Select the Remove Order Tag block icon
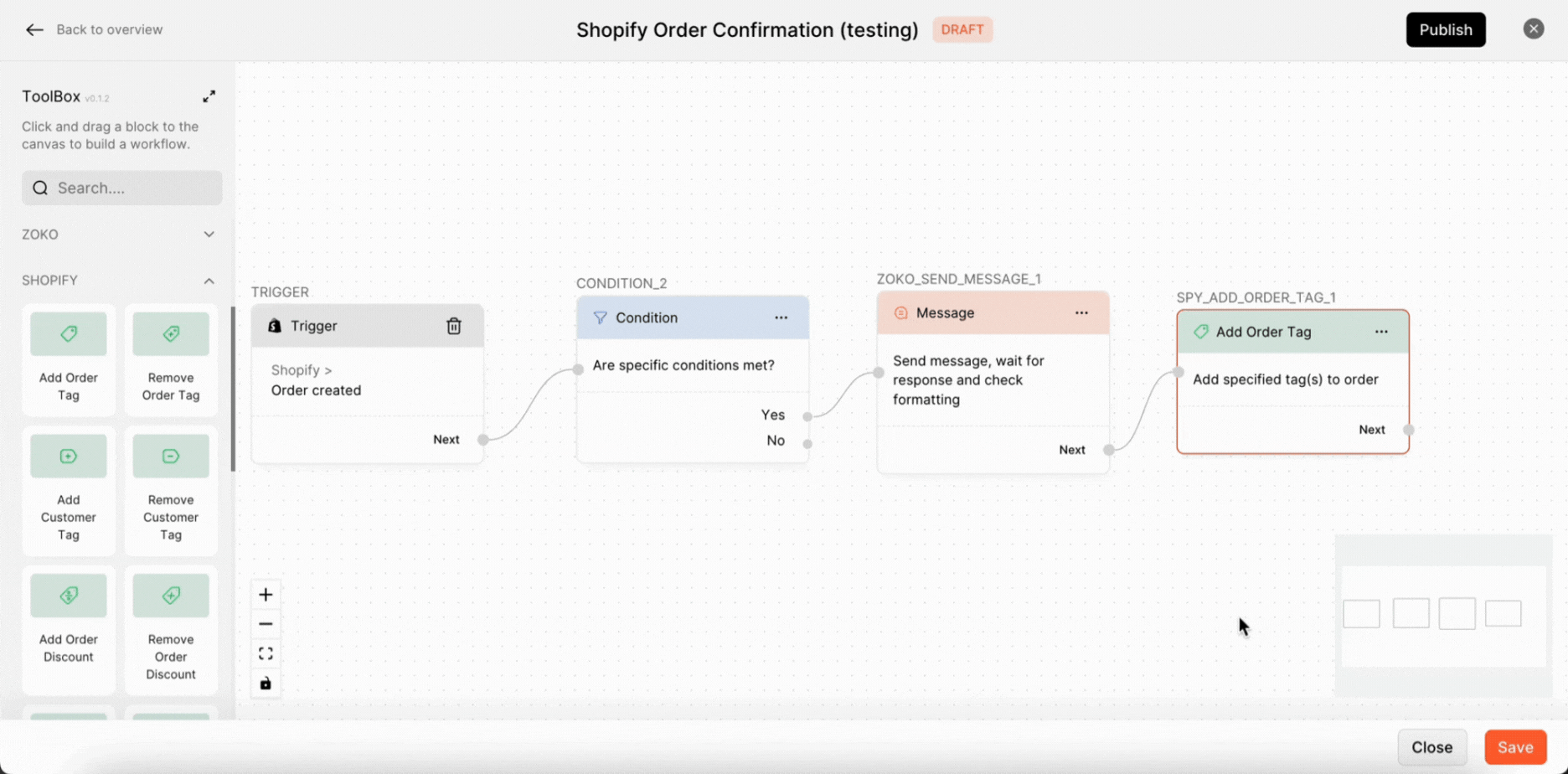The width and height of the screenshot is (1568, 774). pos(171,334)
